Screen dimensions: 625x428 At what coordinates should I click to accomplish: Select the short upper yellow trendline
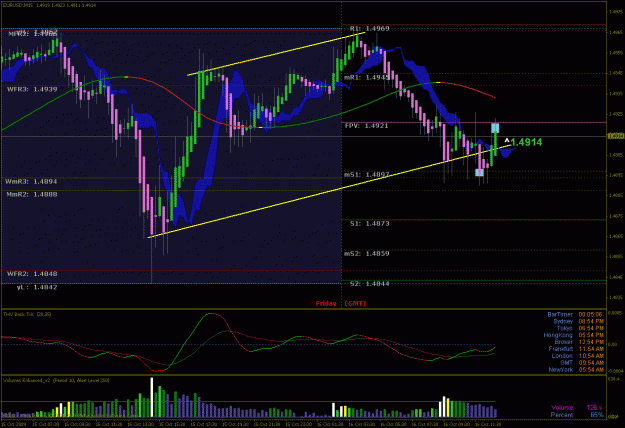[276, 54]
